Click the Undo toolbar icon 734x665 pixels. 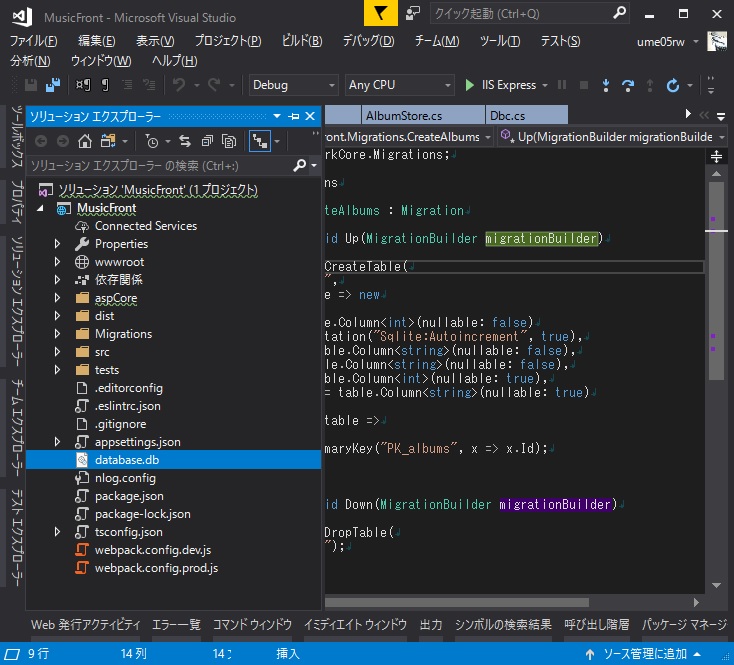point(179,85)
